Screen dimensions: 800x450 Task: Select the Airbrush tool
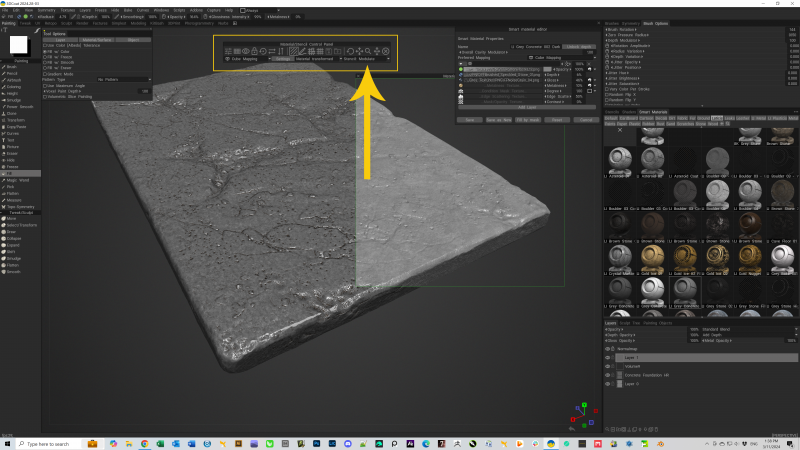coord(14,82)
